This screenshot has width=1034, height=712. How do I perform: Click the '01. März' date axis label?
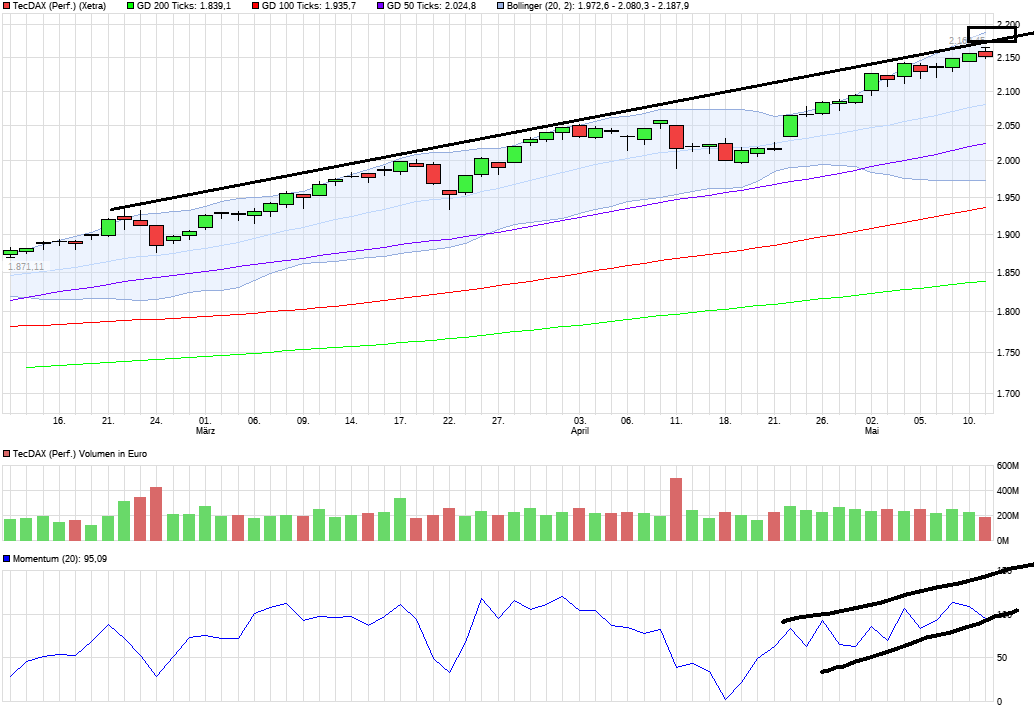(x=205, y=426)
